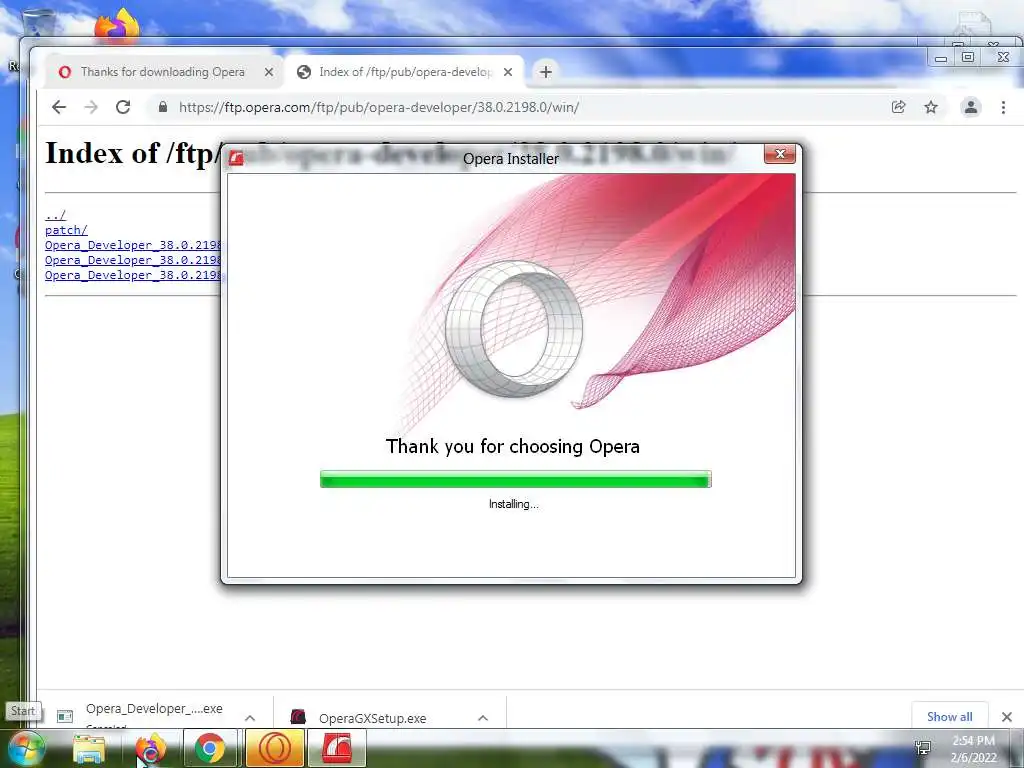1024x768 pixels.
Task: Click the green installation progress bar
Action: pyautogui.click(x=515, y=479)
